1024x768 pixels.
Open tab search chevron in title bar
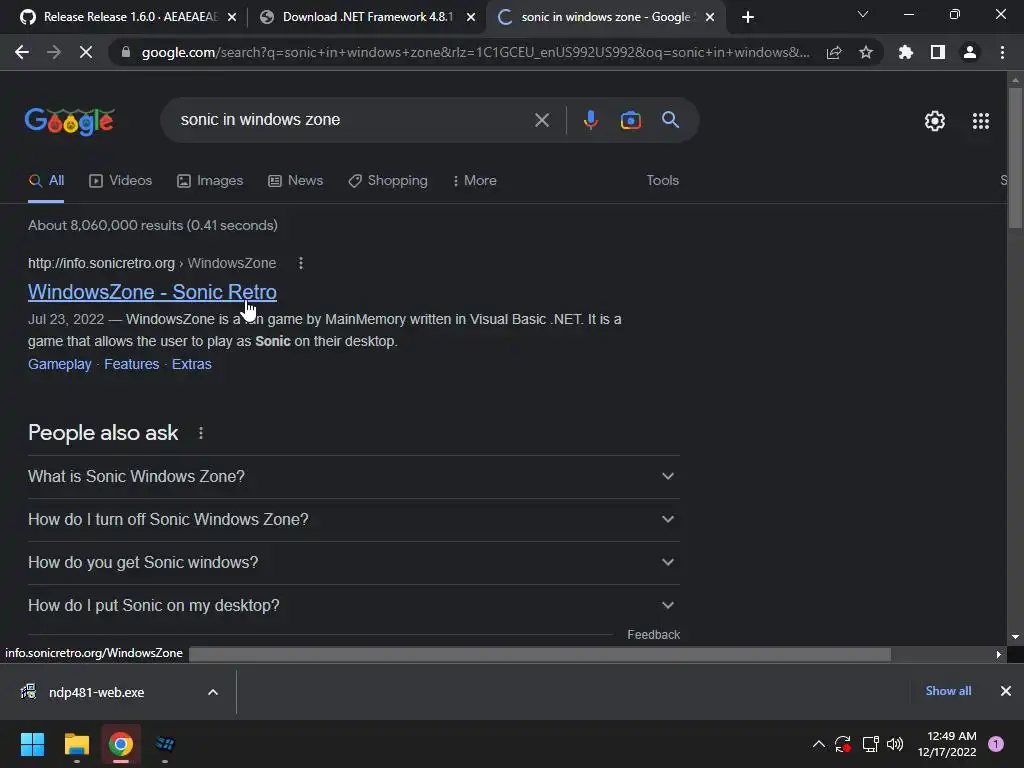point(863,14)
